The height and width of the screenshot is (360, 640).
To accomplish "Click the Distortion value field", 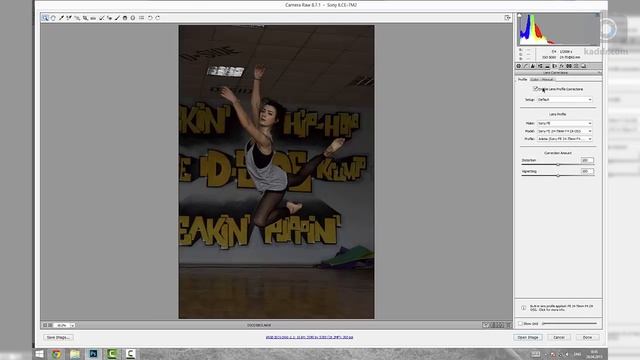I will (x=587, y=160).
